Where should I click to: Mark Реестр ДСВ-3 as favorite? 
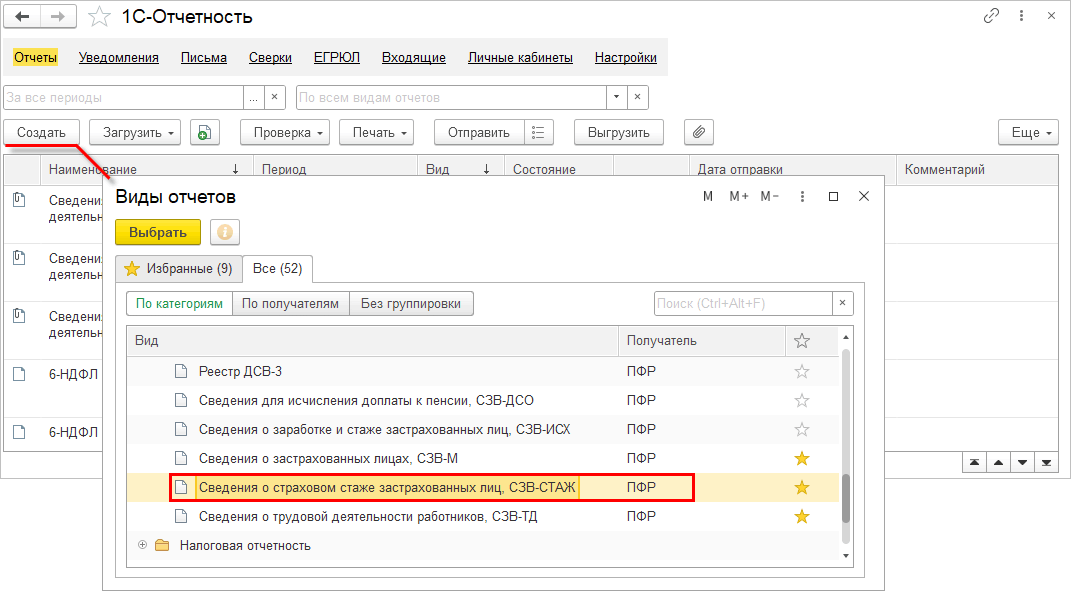coord(802,372)
